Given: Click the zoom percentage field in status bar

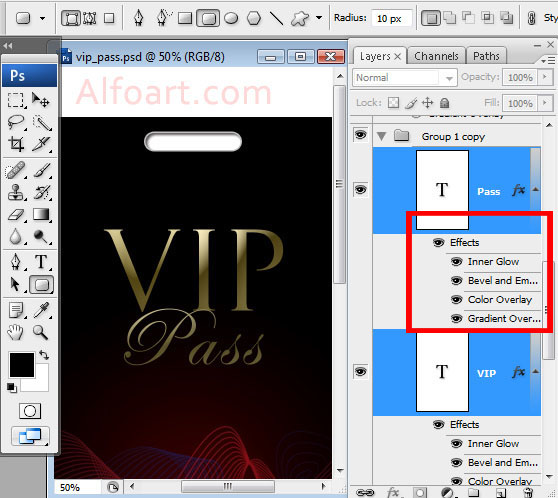Looking at the screenshot, I should [78, 487].
